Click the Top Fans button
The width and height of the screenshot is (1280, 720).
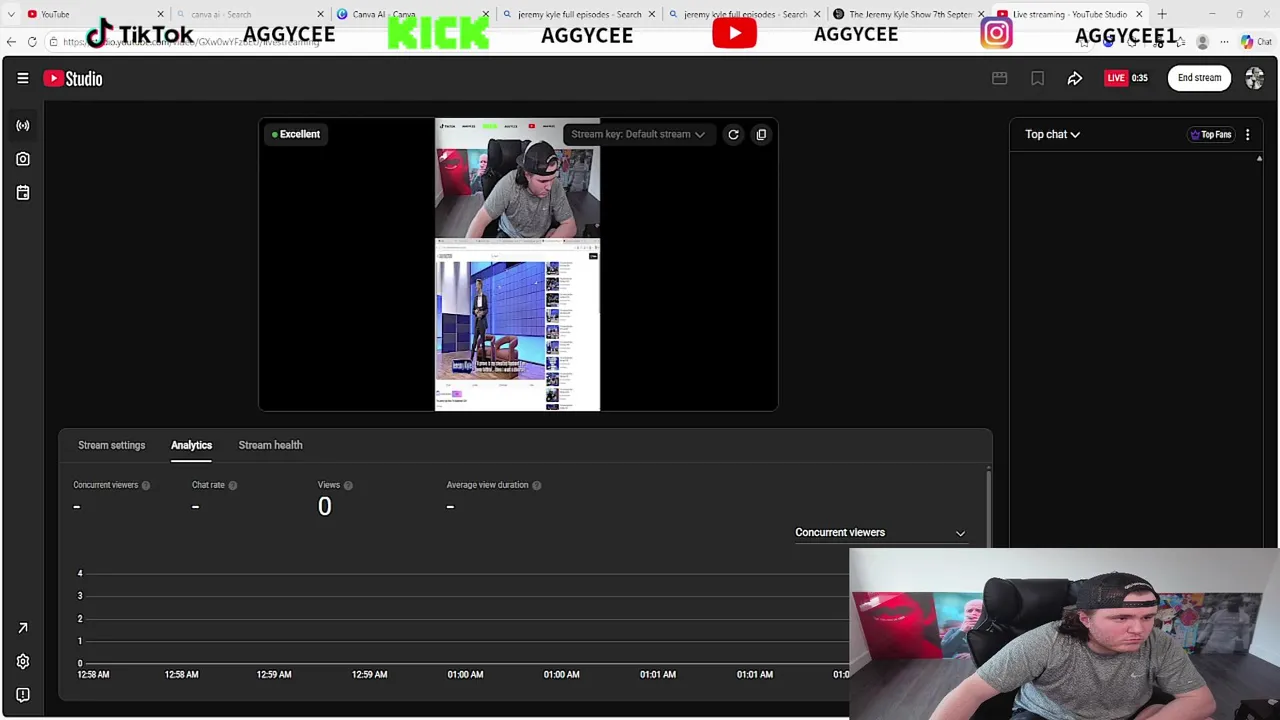pos(1210,134)
